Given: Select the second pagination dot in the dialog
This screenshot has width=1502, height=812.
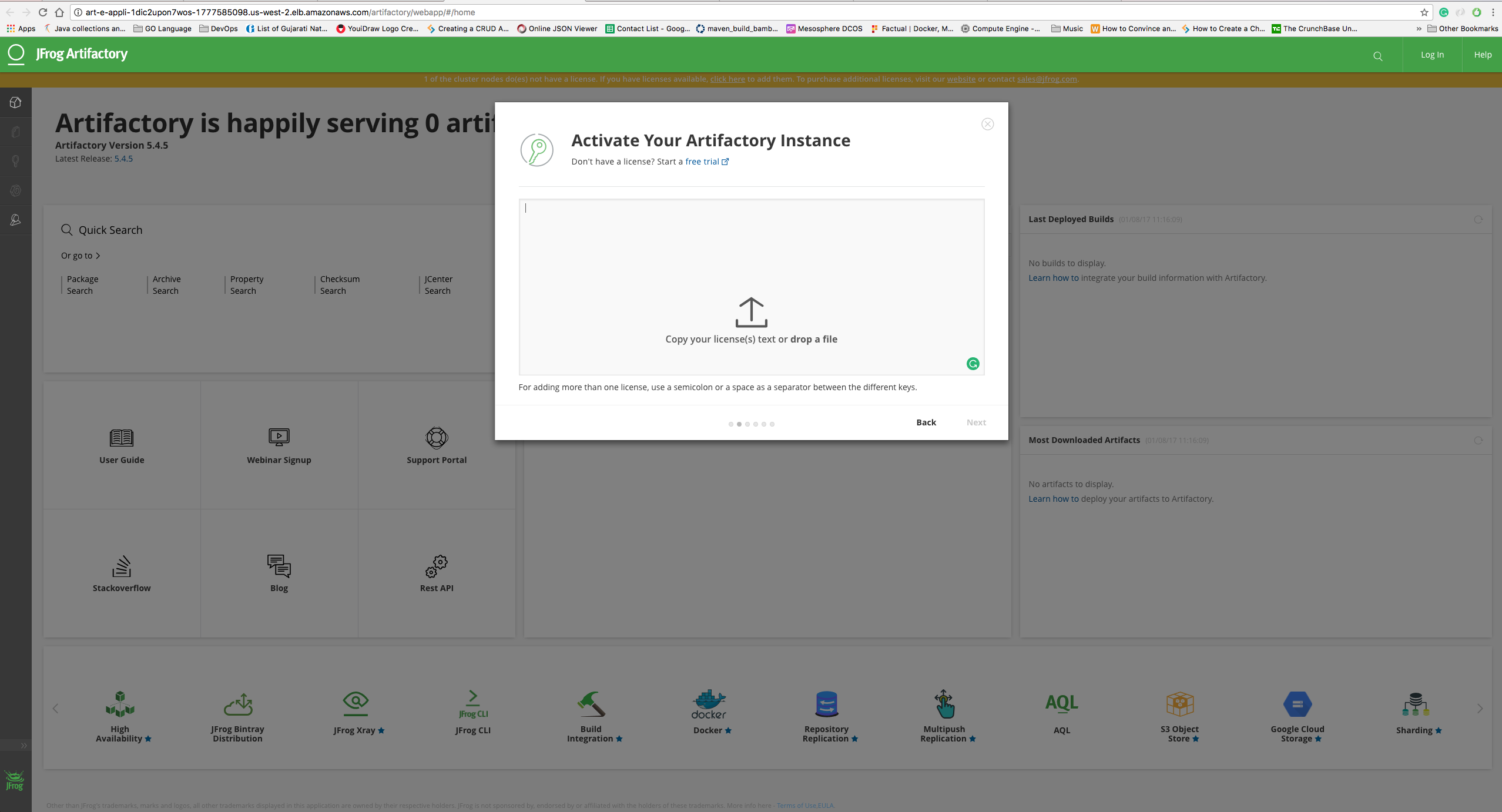Looking at the screenshot, I should pos(739,424).
